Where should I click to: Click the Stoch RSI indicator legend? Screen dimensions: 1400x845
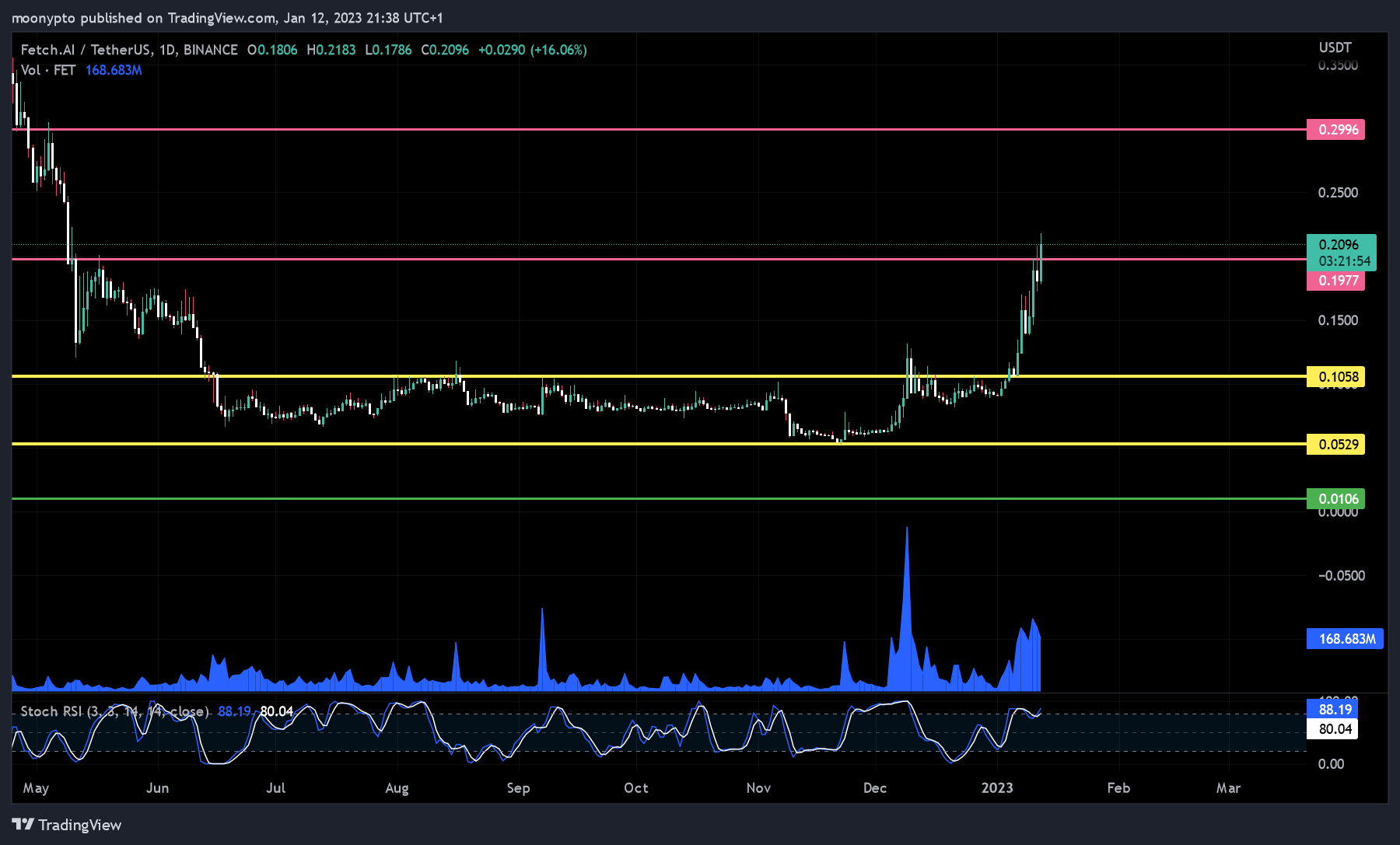pyautogui.click(x=114, y=711)
